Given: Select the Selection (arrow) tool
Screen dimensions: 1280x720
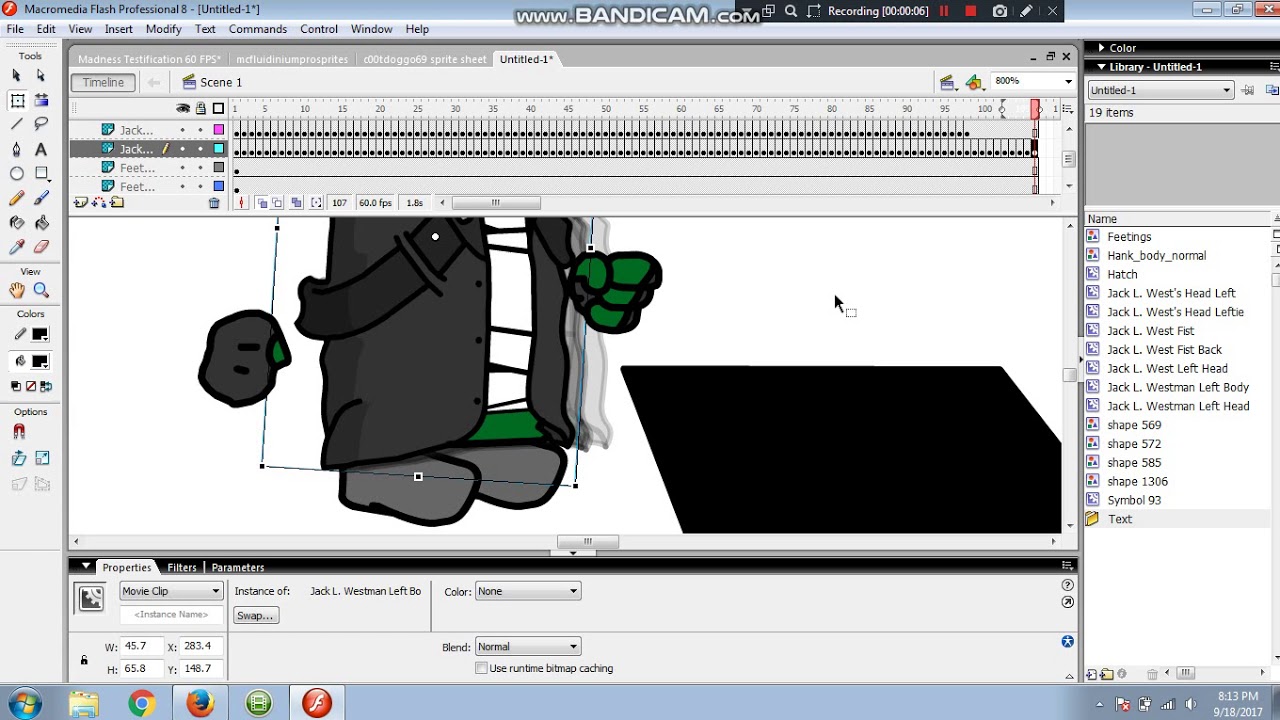Looking at the screenshot, I should (17, 75).
